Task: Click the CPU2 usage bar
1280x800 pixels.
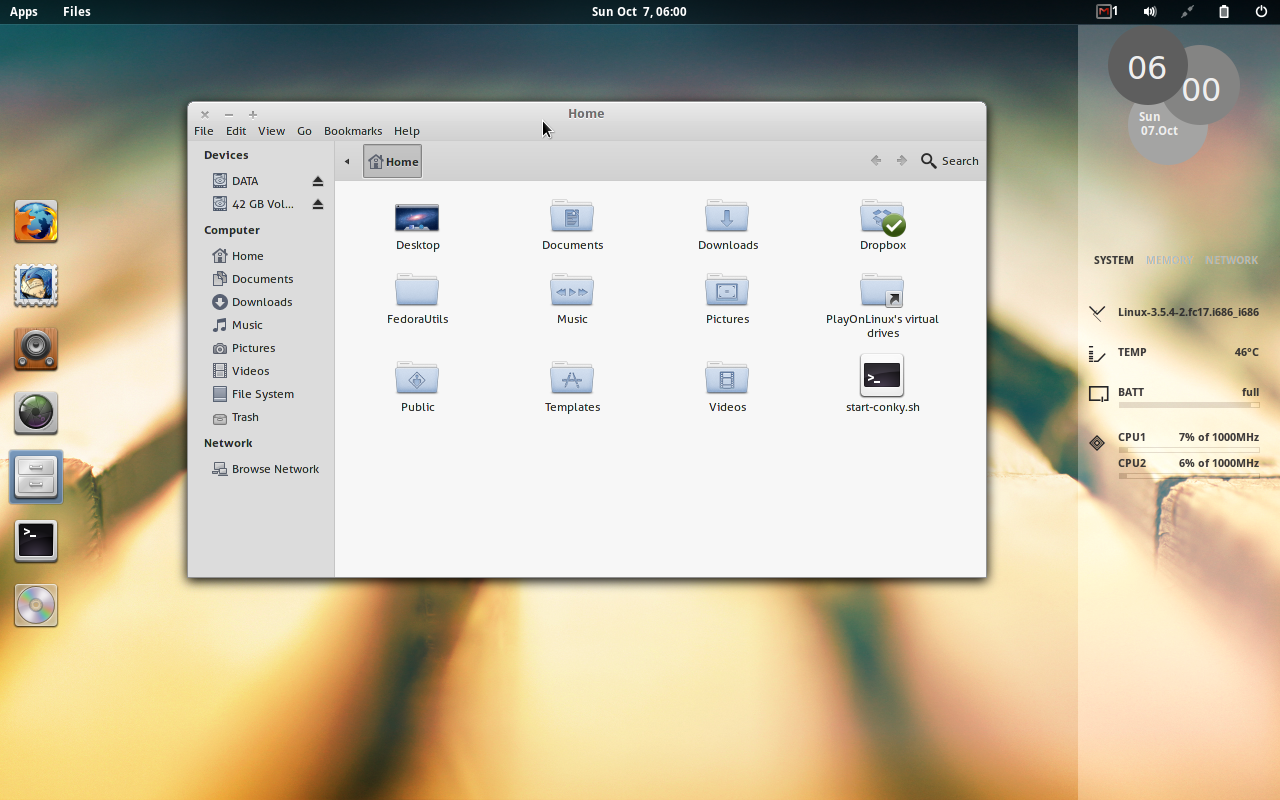Action: coord(1188,476)
